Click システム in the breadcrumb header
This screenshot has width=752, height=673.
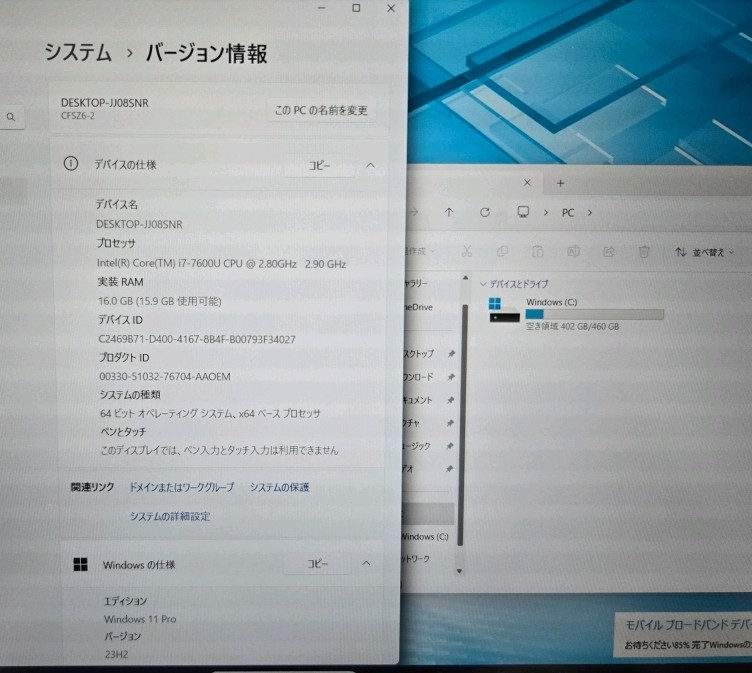(78, 52)
